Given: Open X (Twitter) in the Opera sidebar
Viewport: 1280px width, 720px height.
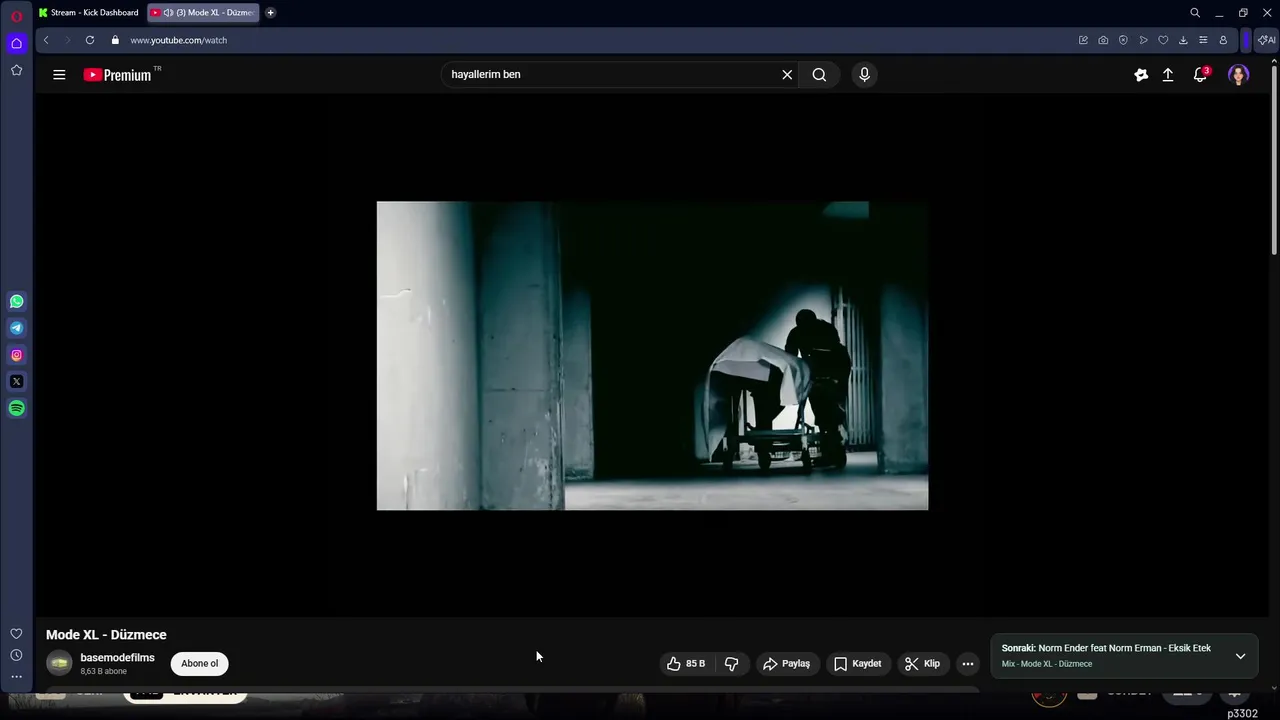Looking at the screenshot, I should pos(16,381).
